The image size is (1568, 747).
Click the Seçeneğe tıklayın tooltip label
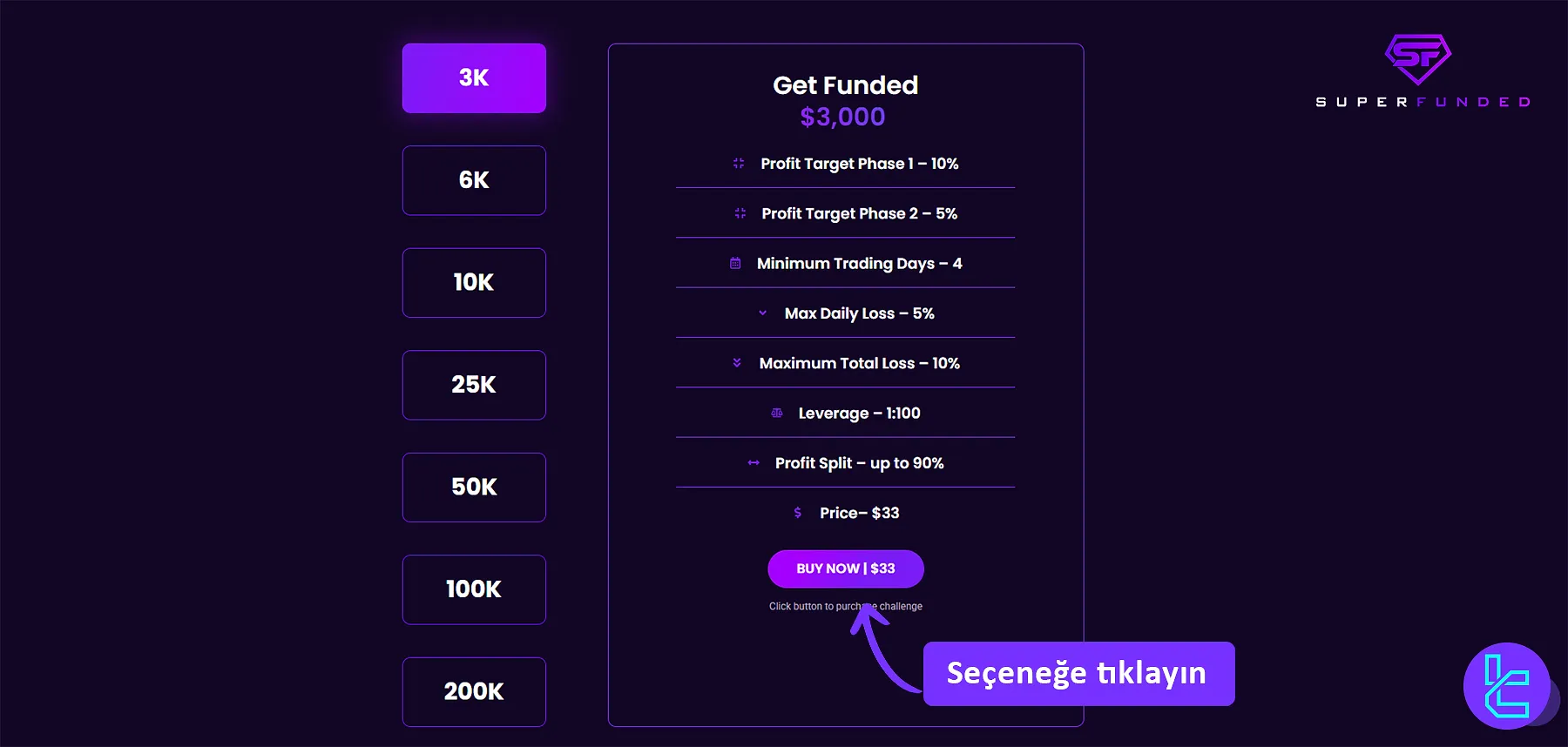[1078, 673]
